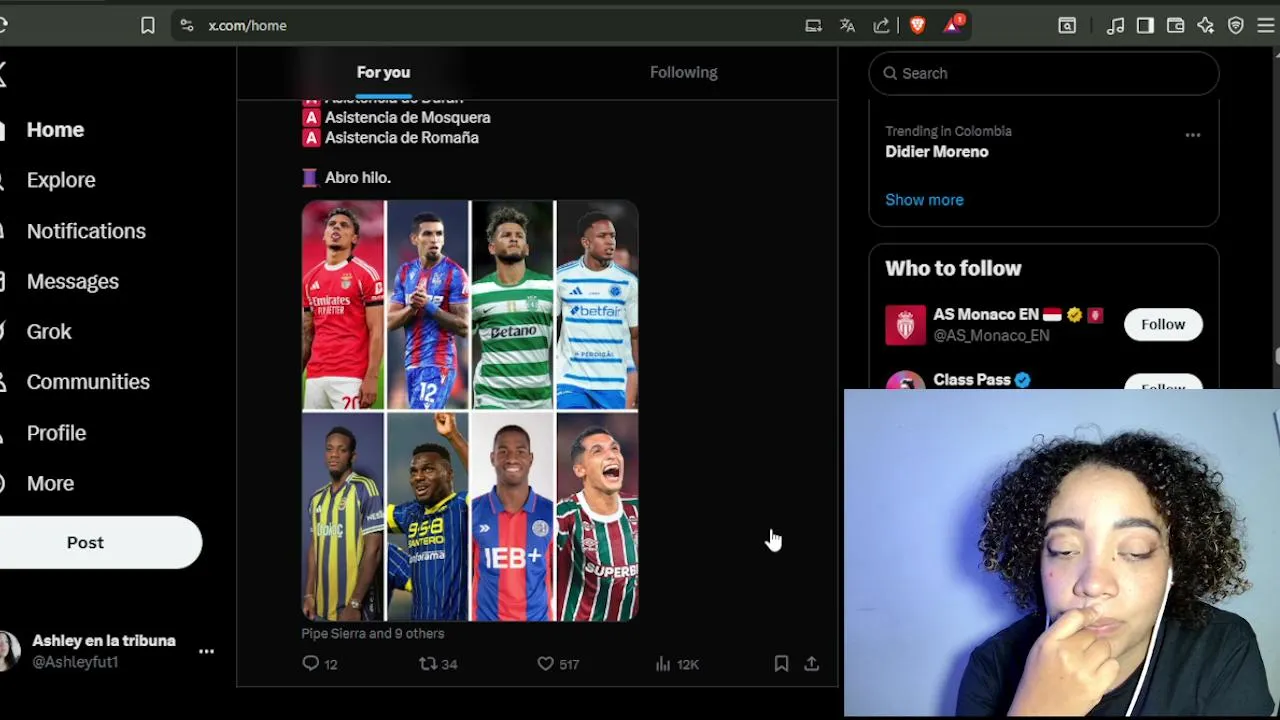Click the tab search icon in toolbar
1280x720 pixels.
coord(1067,26)
